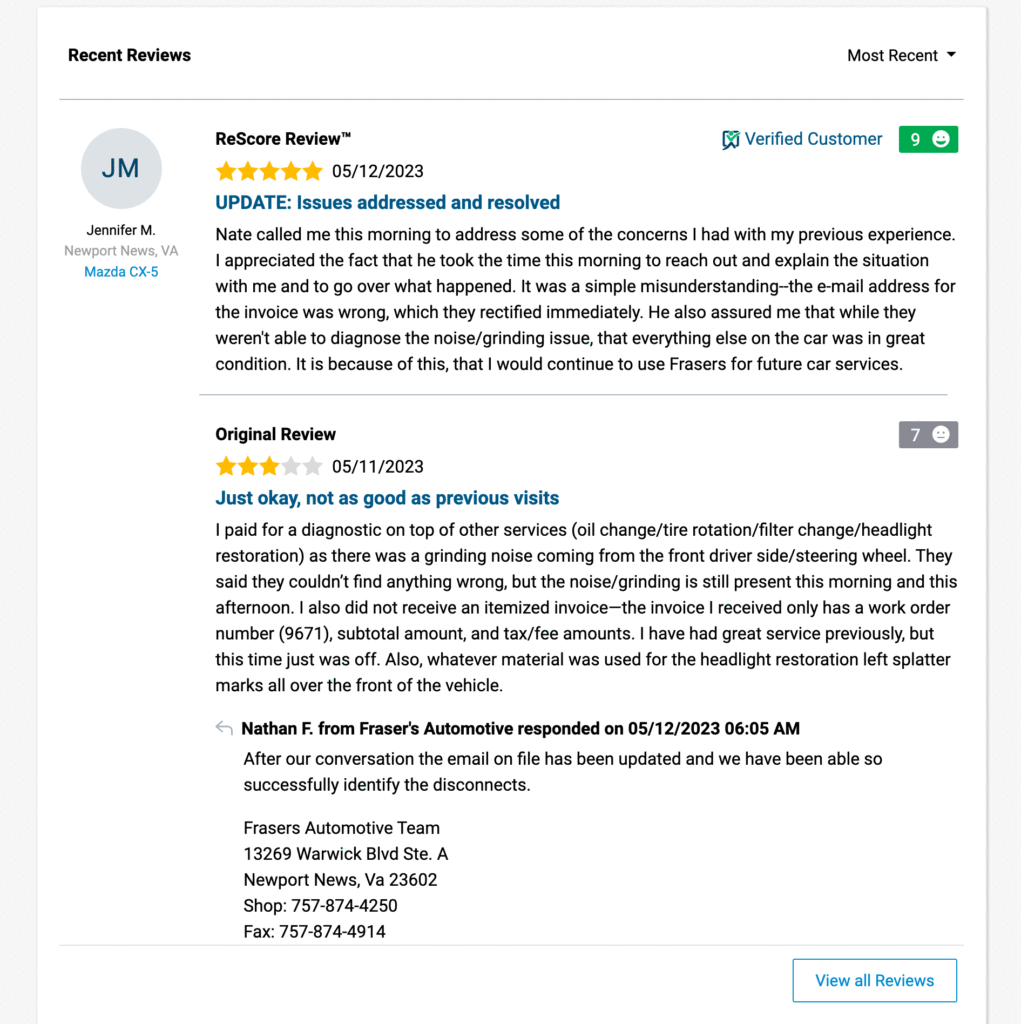Click the five-star rating on ReScore Review

pos(269,171)
